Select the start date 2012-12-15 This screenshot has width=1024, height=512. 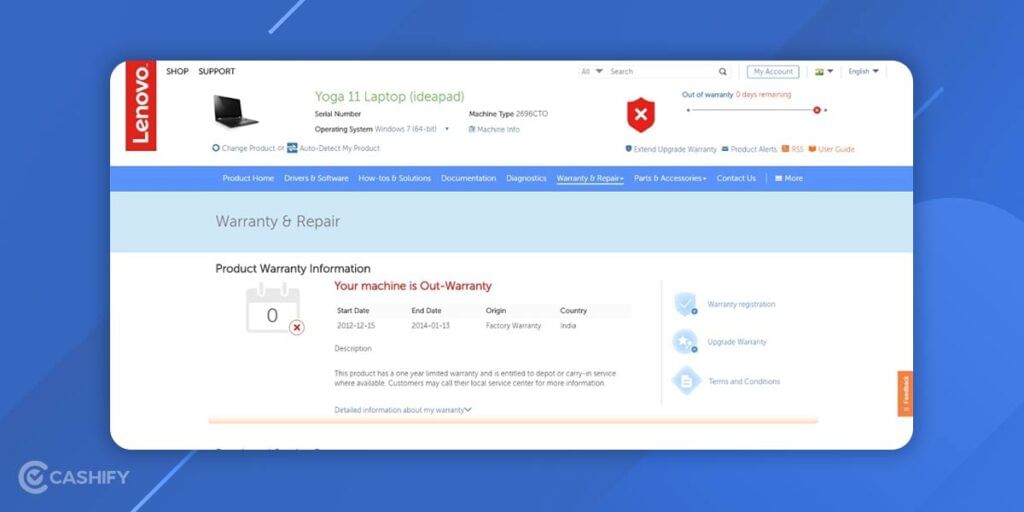pos(356,325)
